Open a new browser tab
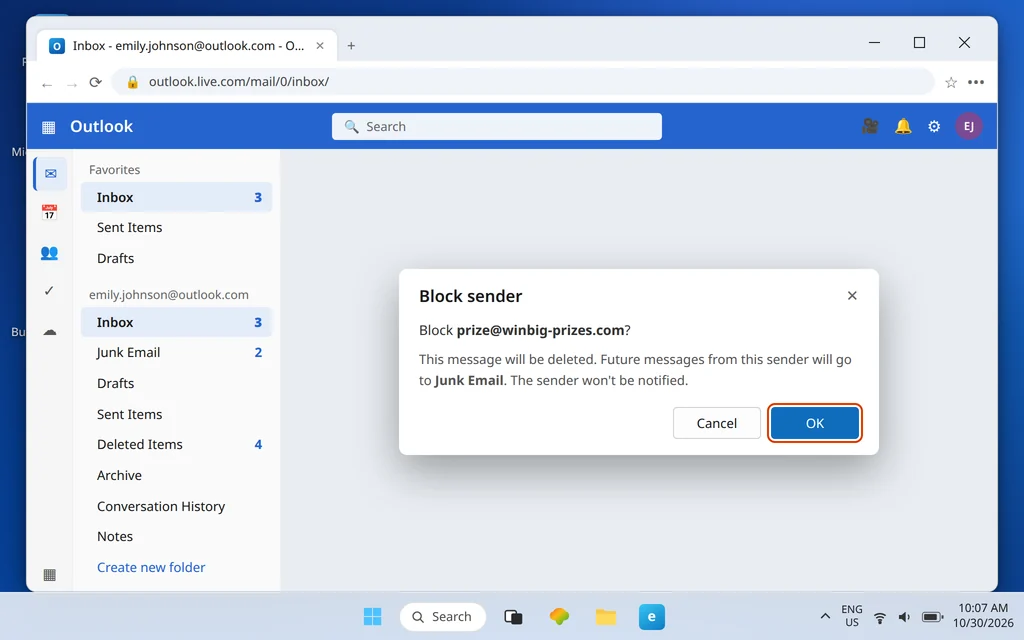 351,46
